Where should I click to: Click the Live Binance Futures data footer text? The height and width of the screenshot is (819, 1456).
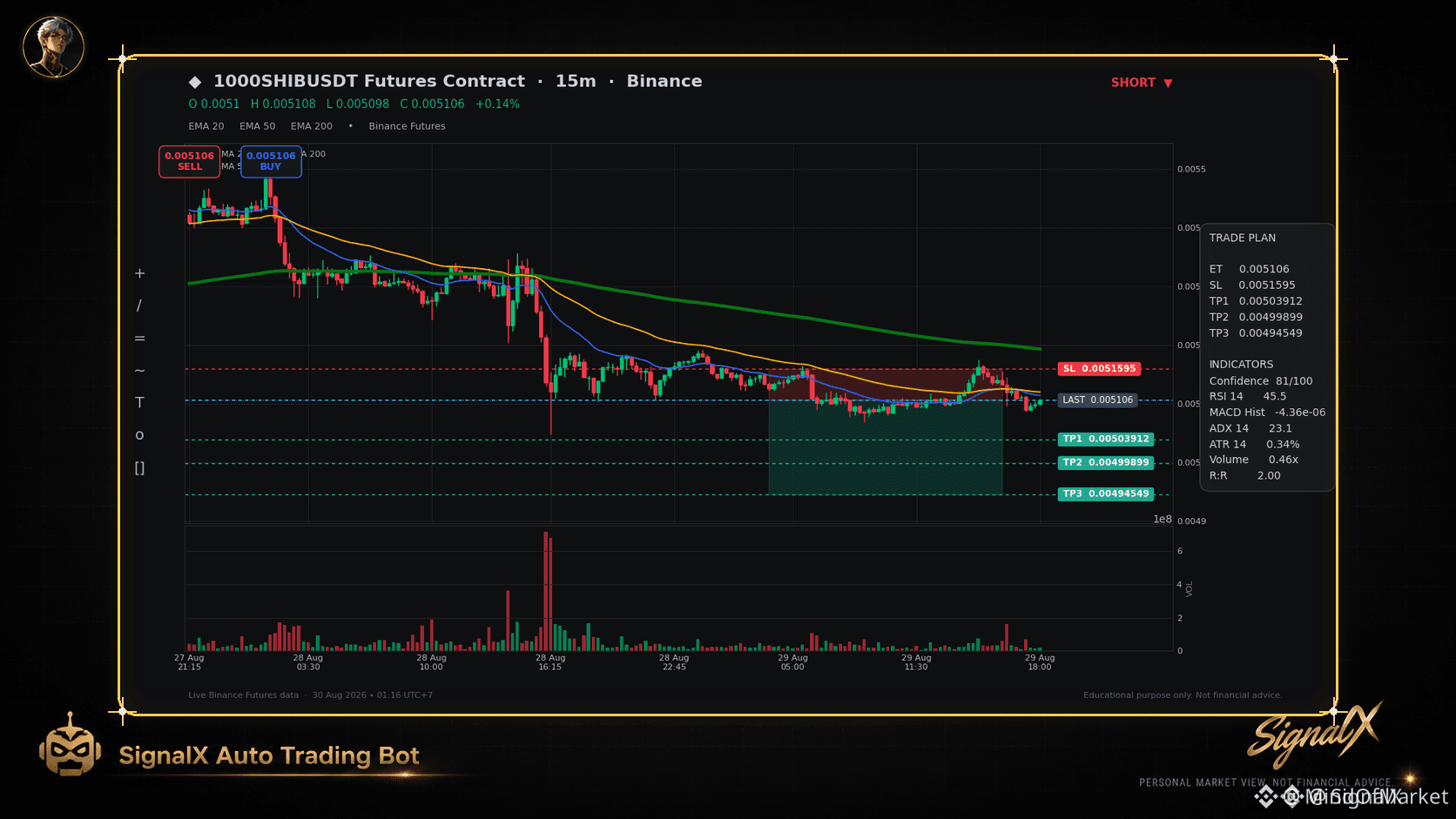tap(243, 695)
